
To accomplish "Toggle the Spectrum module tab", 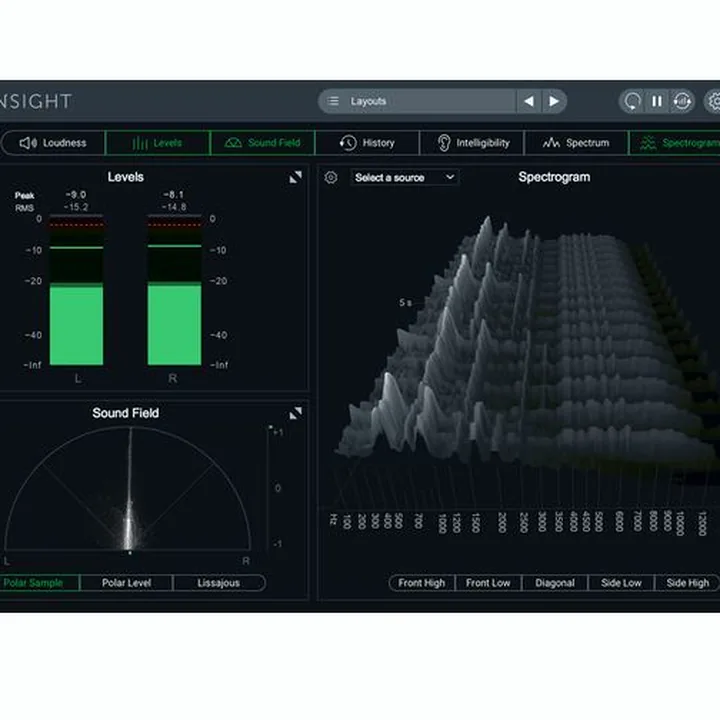I will (576, 143).
